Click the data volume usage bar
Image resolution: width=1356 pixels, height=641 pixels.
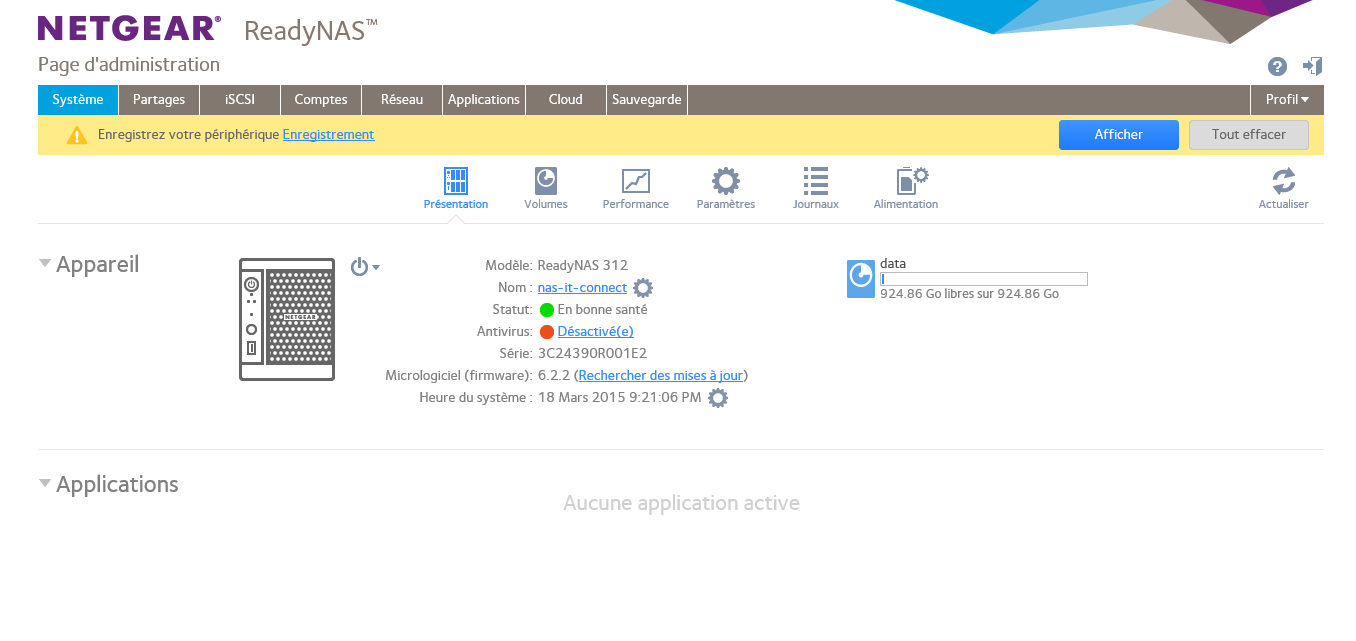[x=983, y=279]
